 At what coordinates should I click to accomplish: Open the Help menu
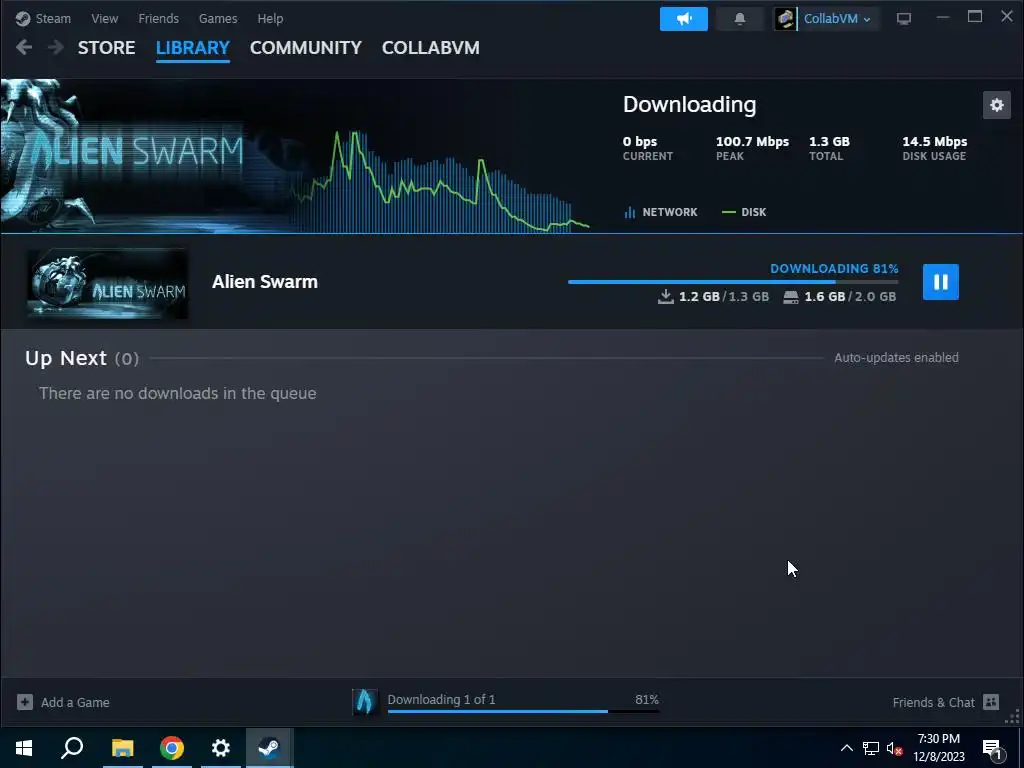270,18
